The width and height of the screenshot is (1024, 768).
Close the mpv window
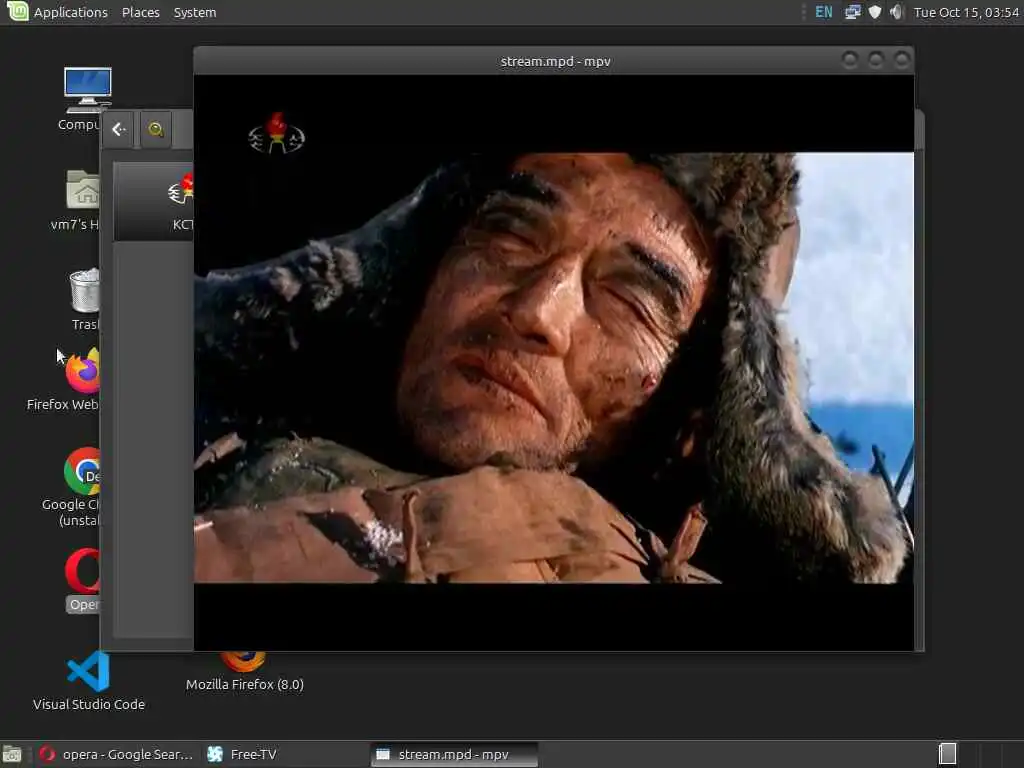pos(902,61)
